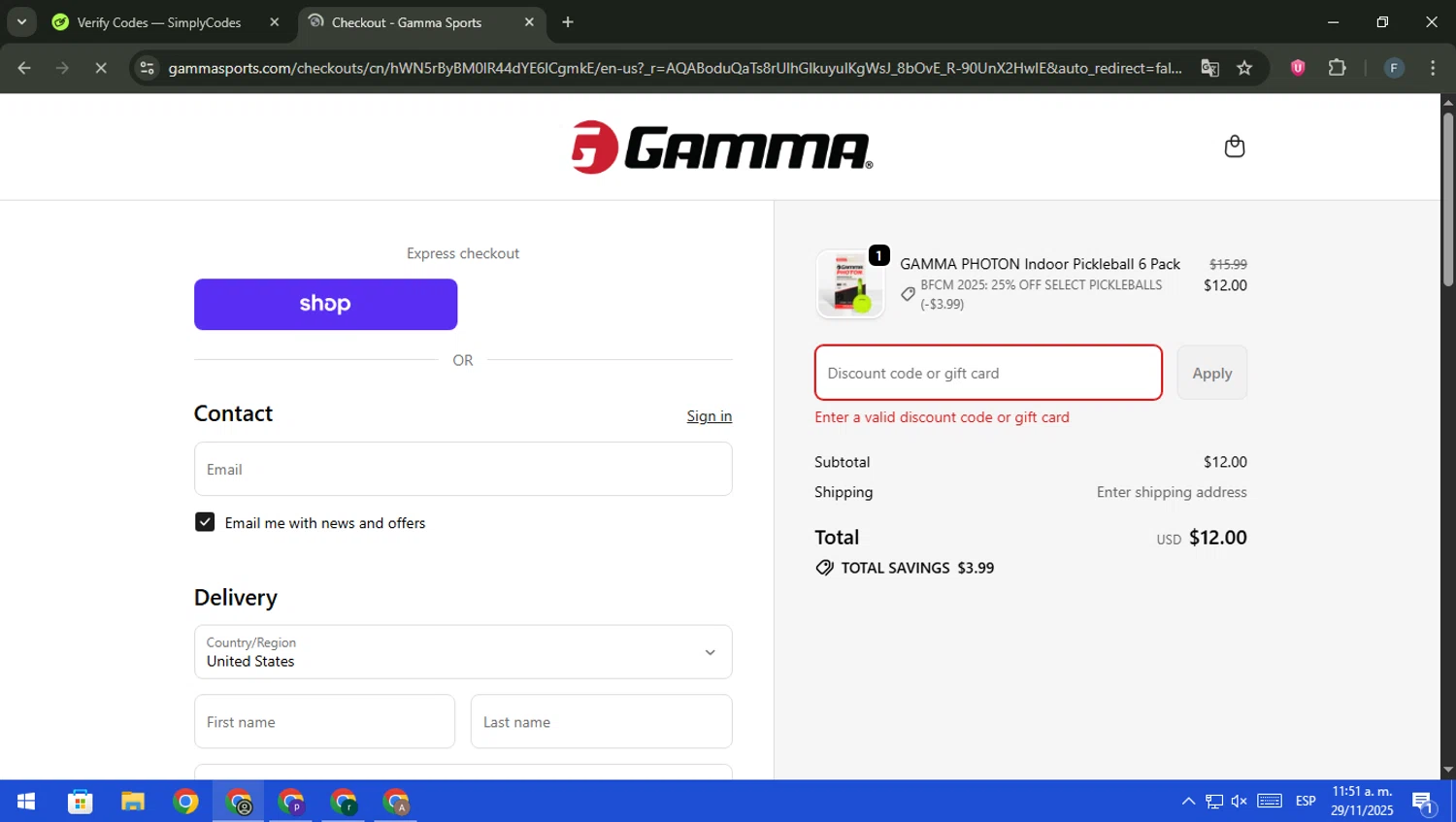Viewport: 1456px width, 822px height.
Task: Focus the Email input field
Action: [x=463, y=469]
